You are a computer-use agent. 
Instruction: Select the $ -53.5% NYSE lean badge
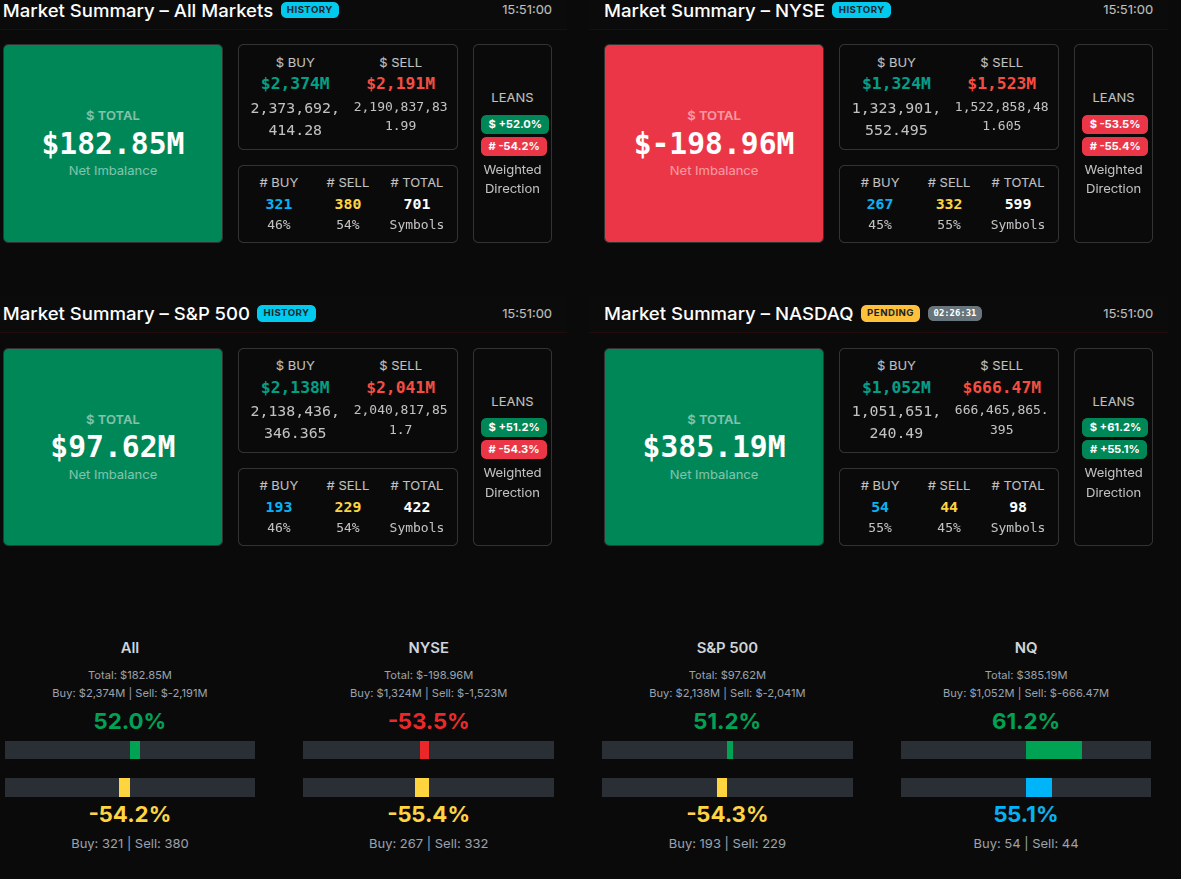click(1114, 124)
